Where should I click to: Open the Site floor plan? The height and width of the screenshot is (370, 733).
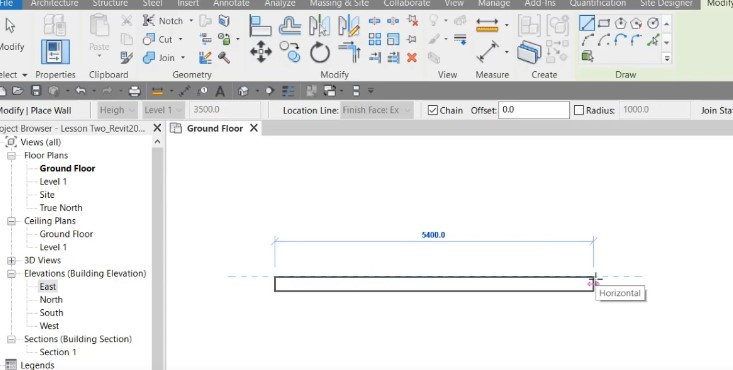point(47,195)
